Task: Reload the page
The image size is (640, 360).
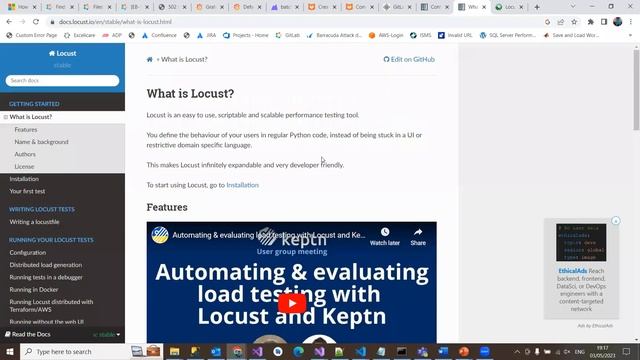Action: pos(36,22)
